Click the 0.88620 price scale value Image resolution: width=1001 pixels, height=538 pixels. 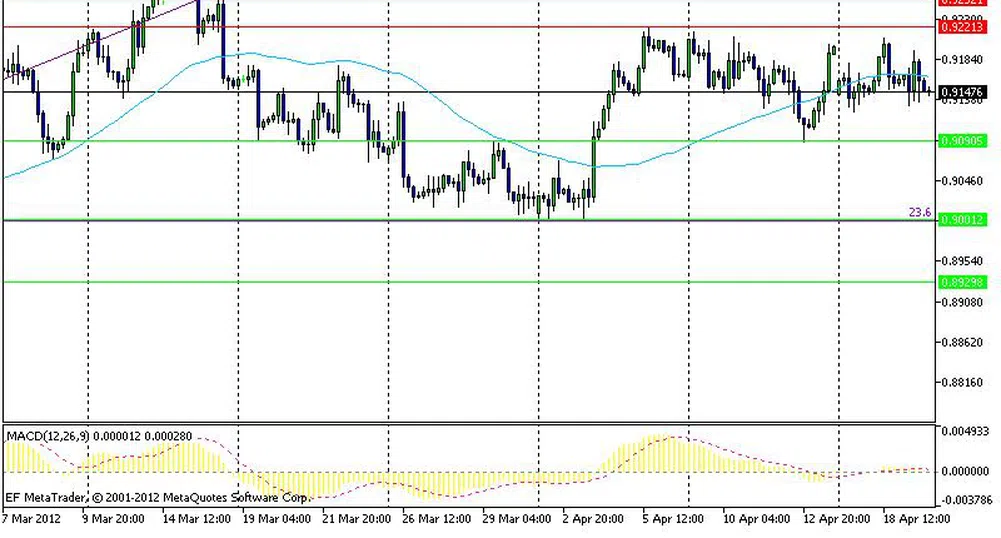pos(962,342)
